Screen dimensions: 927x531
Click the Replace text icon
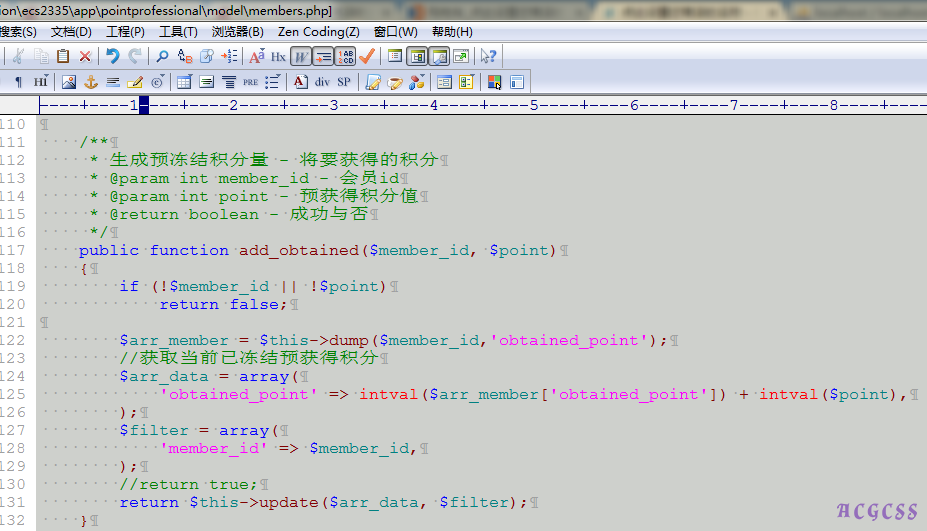point(185,56)
